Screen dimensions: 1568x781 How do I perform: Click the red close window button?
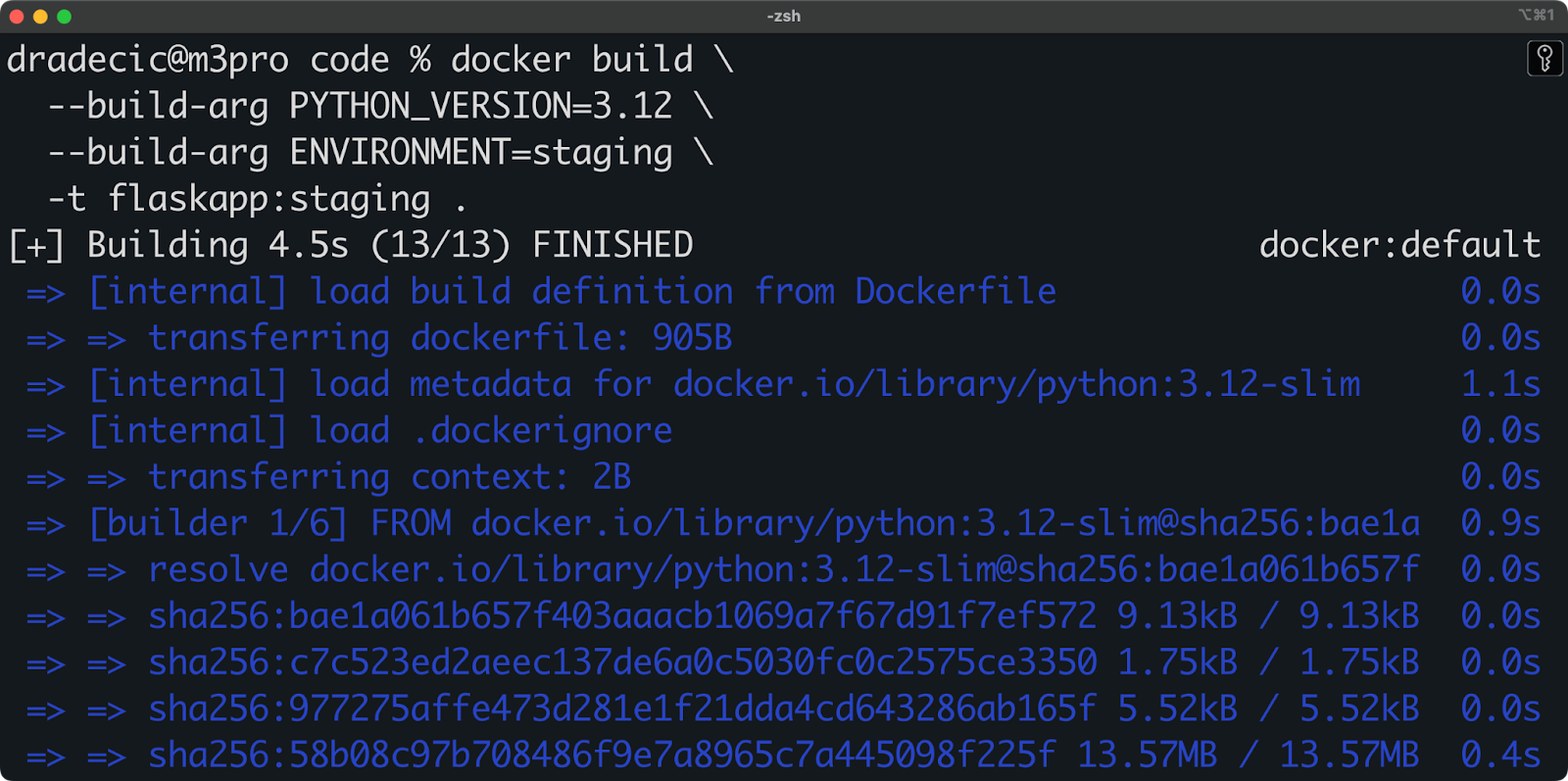click(x=17, y=17)
